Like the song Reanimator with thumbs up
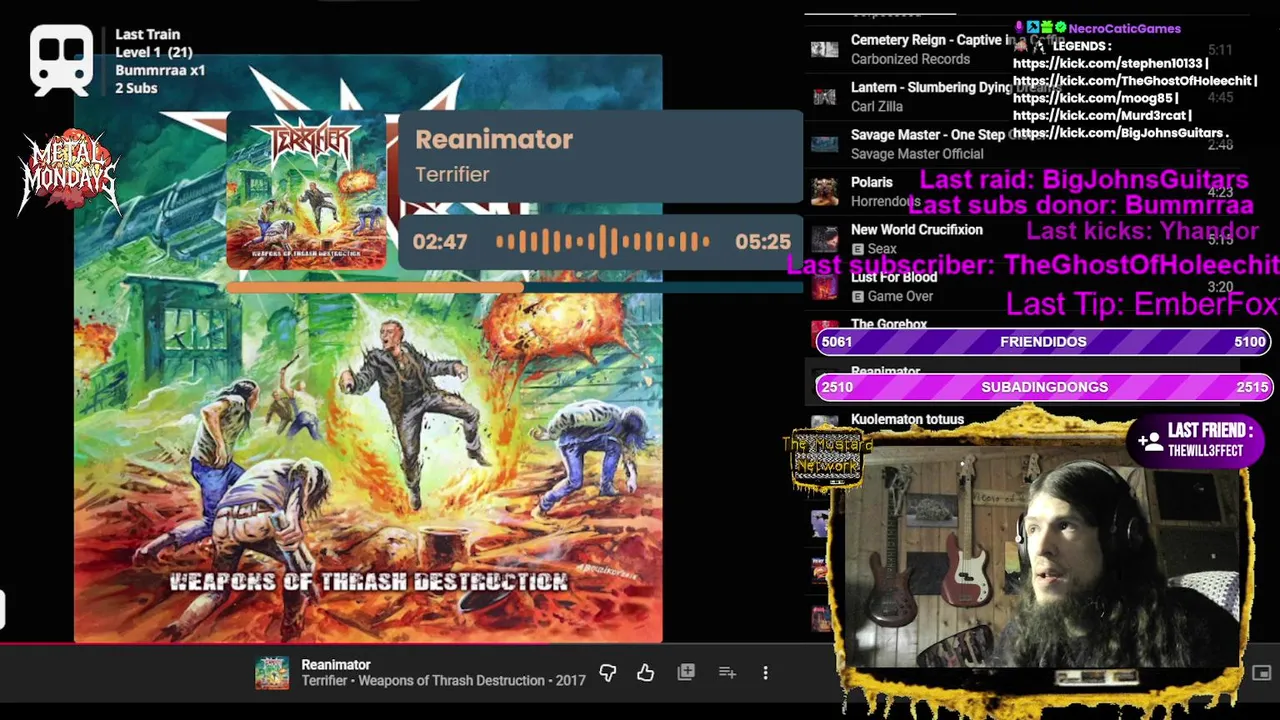The image size is (1280, 720). (645, 673)
